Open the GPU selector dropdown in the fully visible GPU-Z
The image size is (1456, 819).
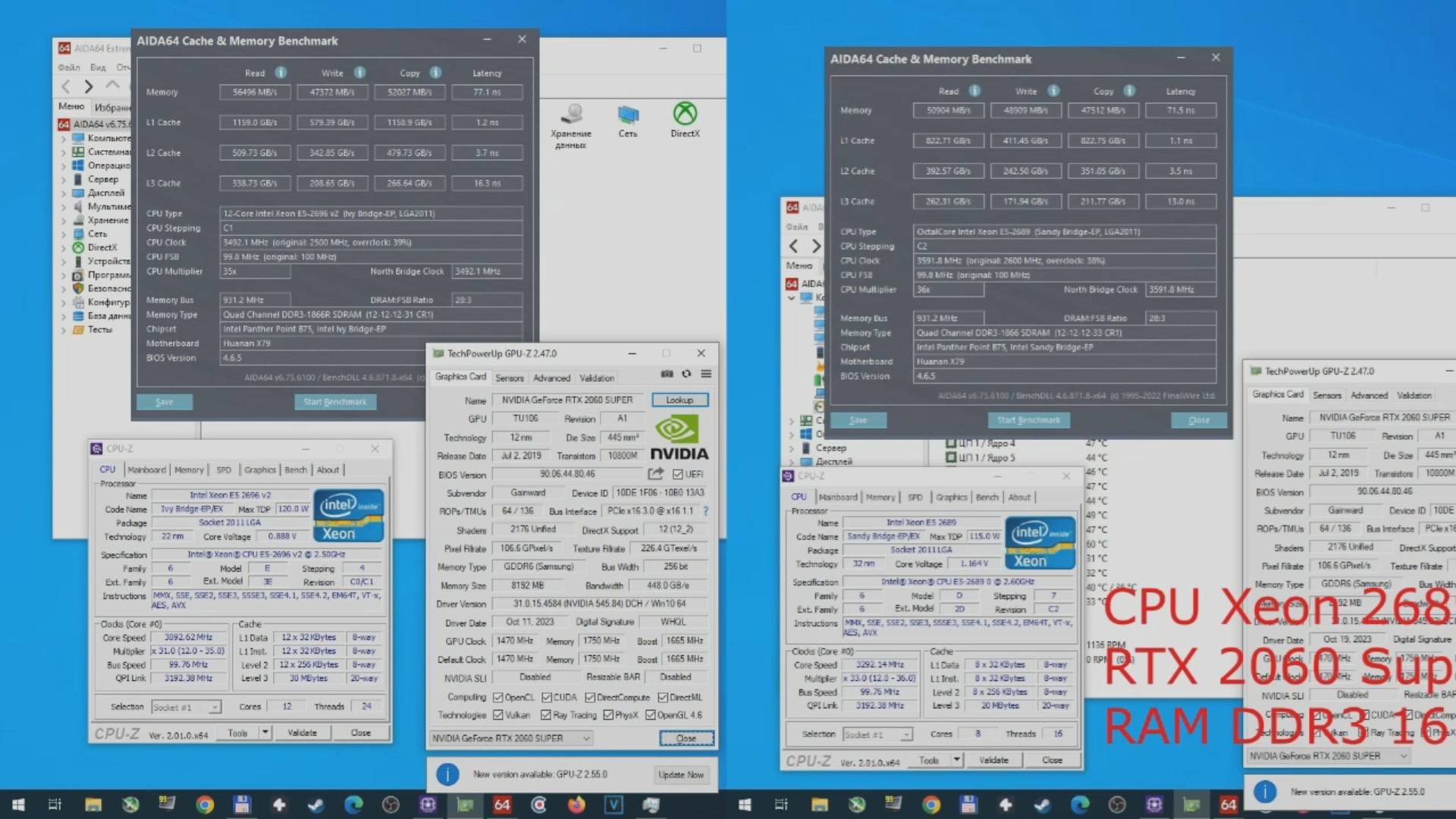511,738
